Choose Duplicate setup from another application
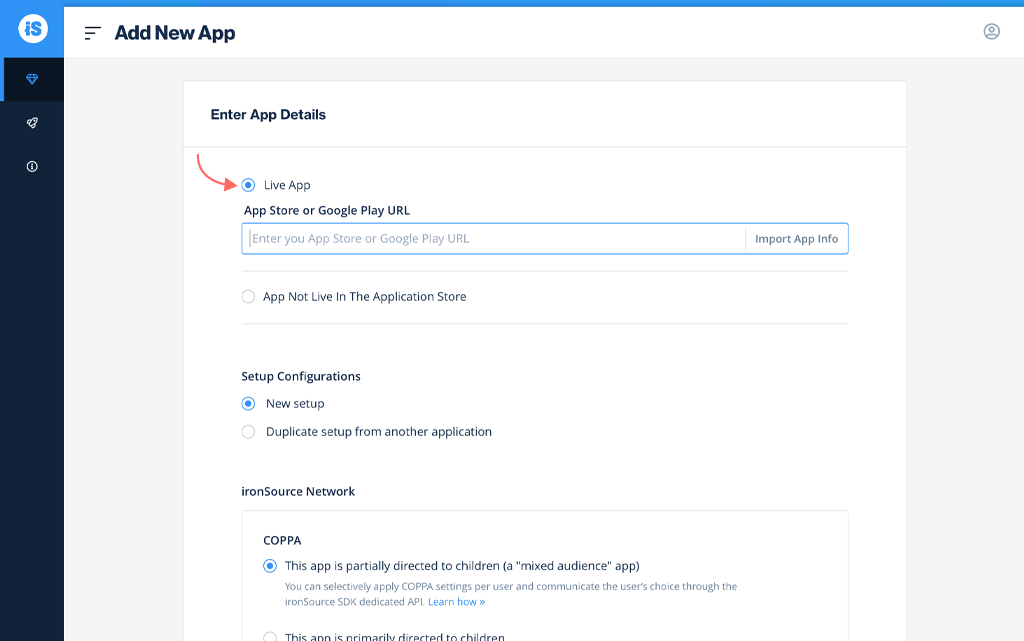The width and height of the screenshot is (1024, 641). 247,431
